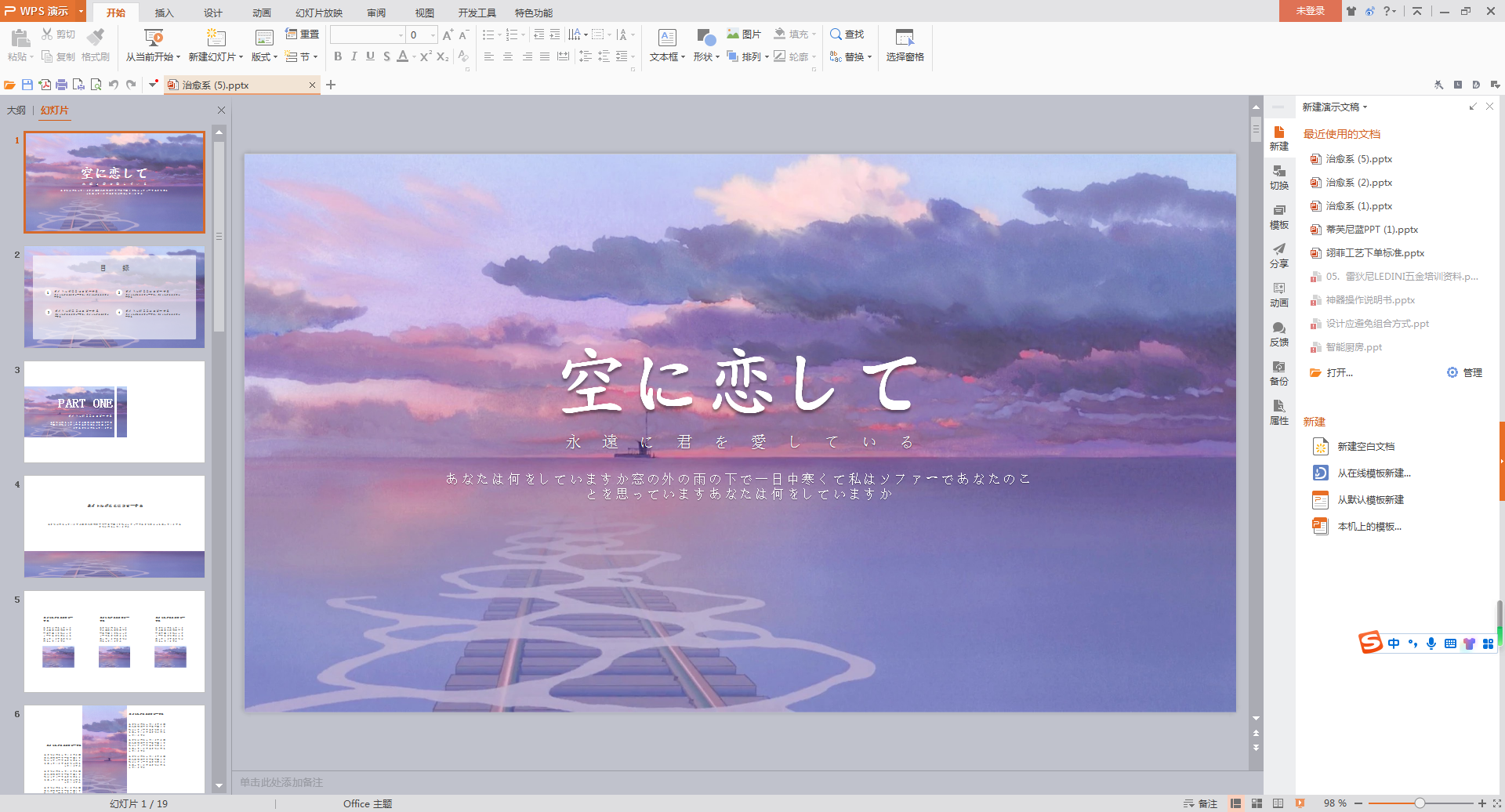Viewport: 1505px width, 812px height.
Task: Open the Slide Show (幻灯片放映) ribbon tab
Action: click(319, 13)
